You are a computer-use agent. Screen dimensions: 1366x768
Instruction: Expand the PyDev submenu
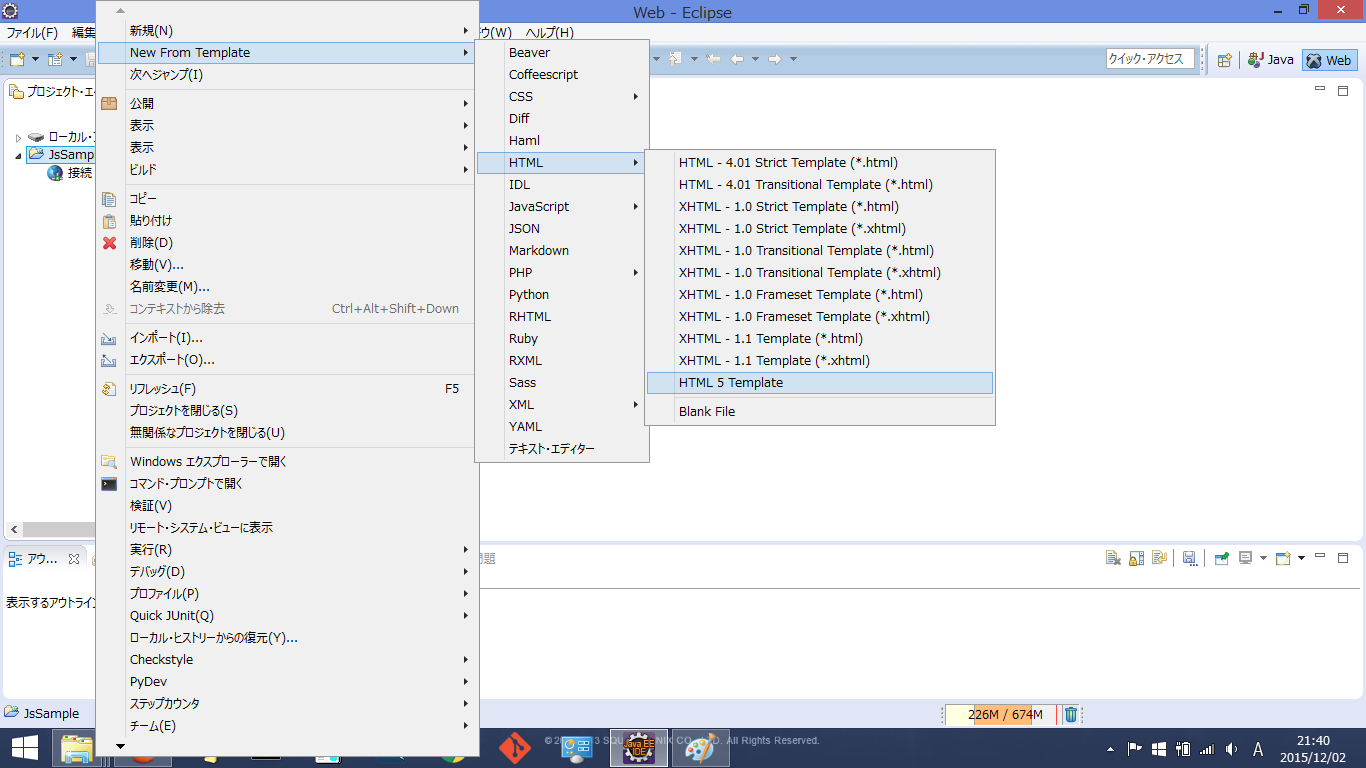click(287, 681)
